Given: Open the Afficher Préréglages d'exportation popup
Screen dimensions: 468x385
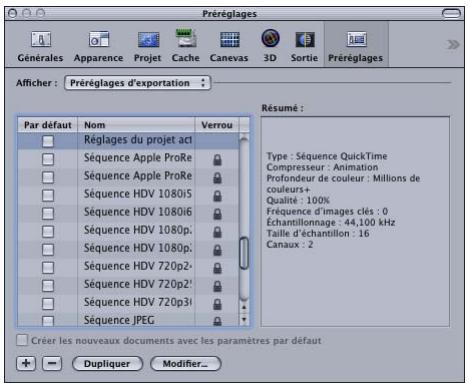Looking at the screenshot, I should (138, 83).
